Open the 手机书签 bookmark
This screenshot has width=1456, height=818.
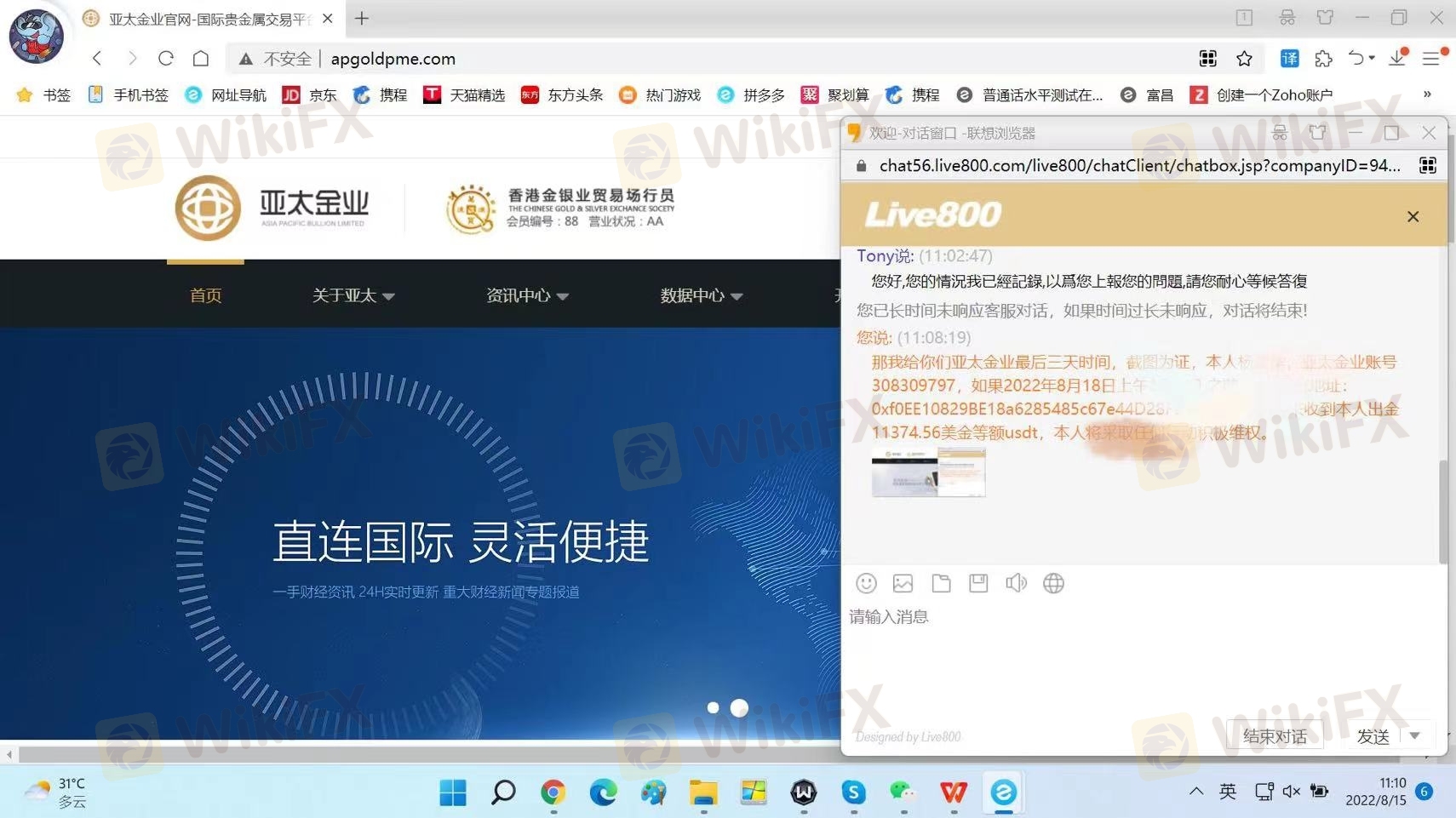click(128, 94)
